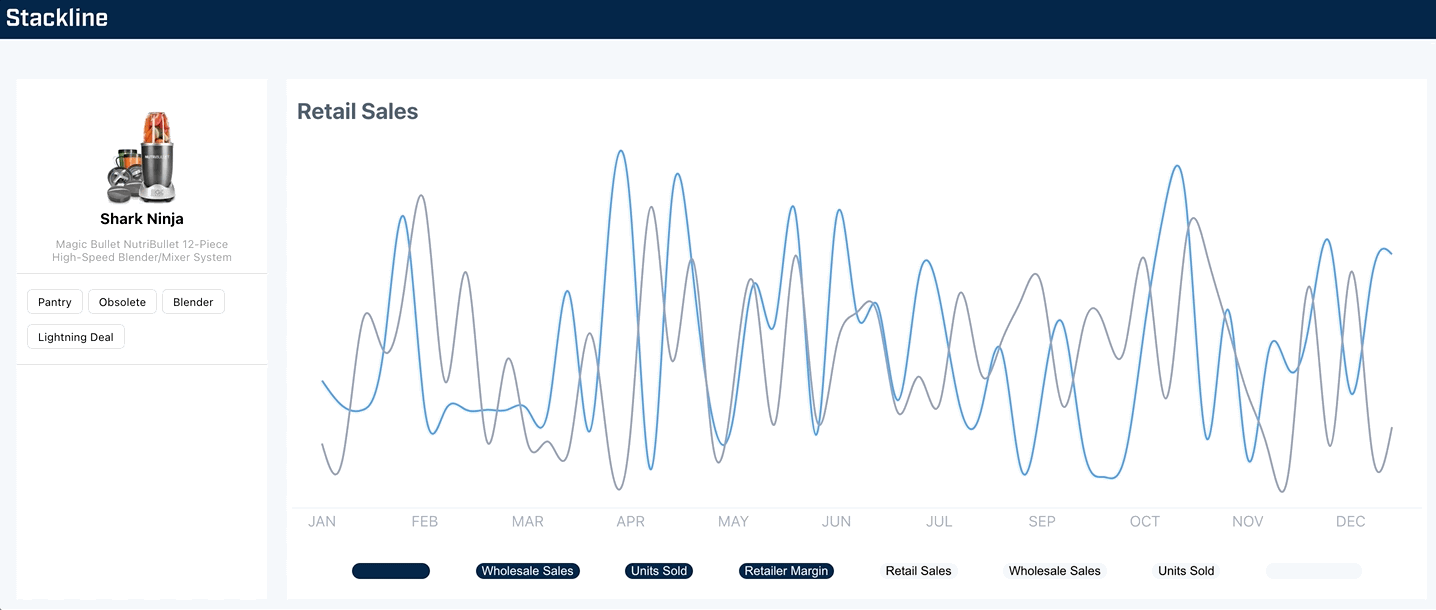Toggle the Retailer Margin pill
The width and height of the screenshot is (1436, 610).
(x=786, y=571)
